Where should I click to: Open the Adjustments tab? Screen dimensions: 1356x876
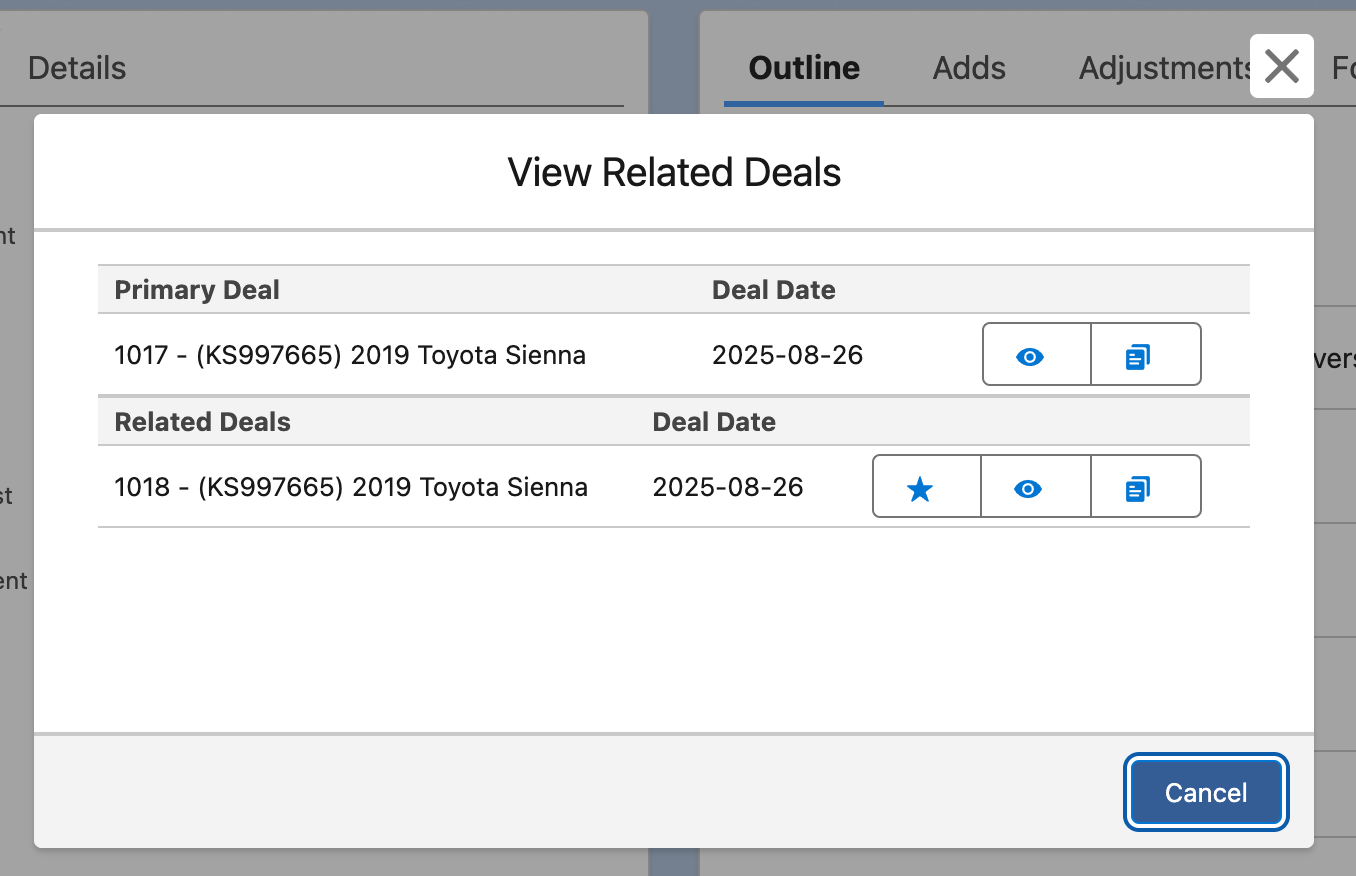coord(1165,68)
